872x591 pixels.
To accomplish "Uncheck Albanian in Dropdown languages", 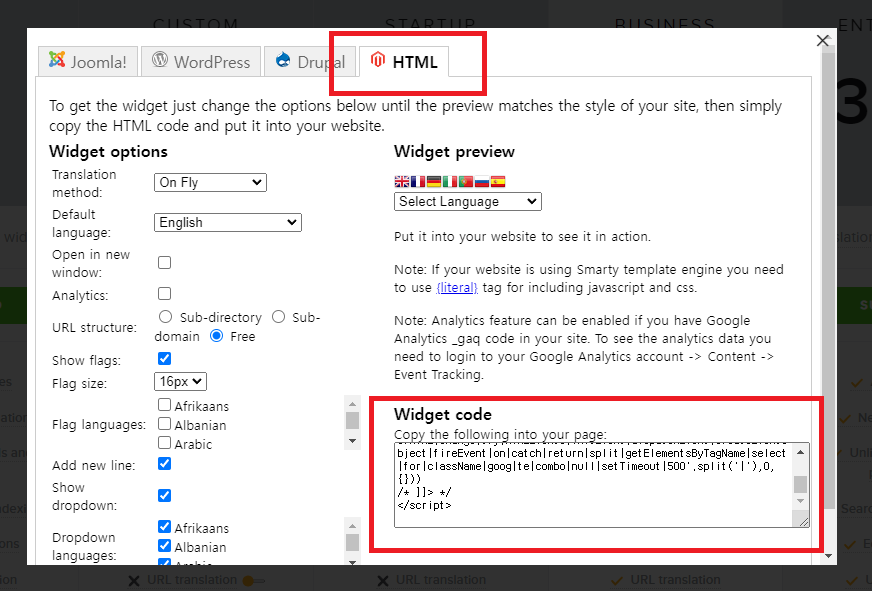I will (164, 546).
